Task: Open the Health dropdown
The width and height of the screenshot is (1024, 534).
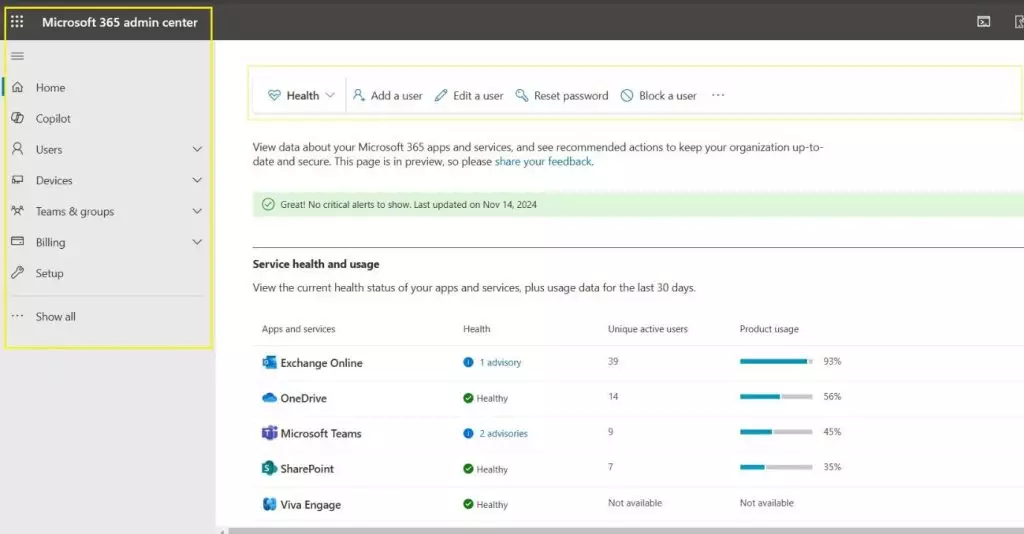Action: tap(301, 96)
